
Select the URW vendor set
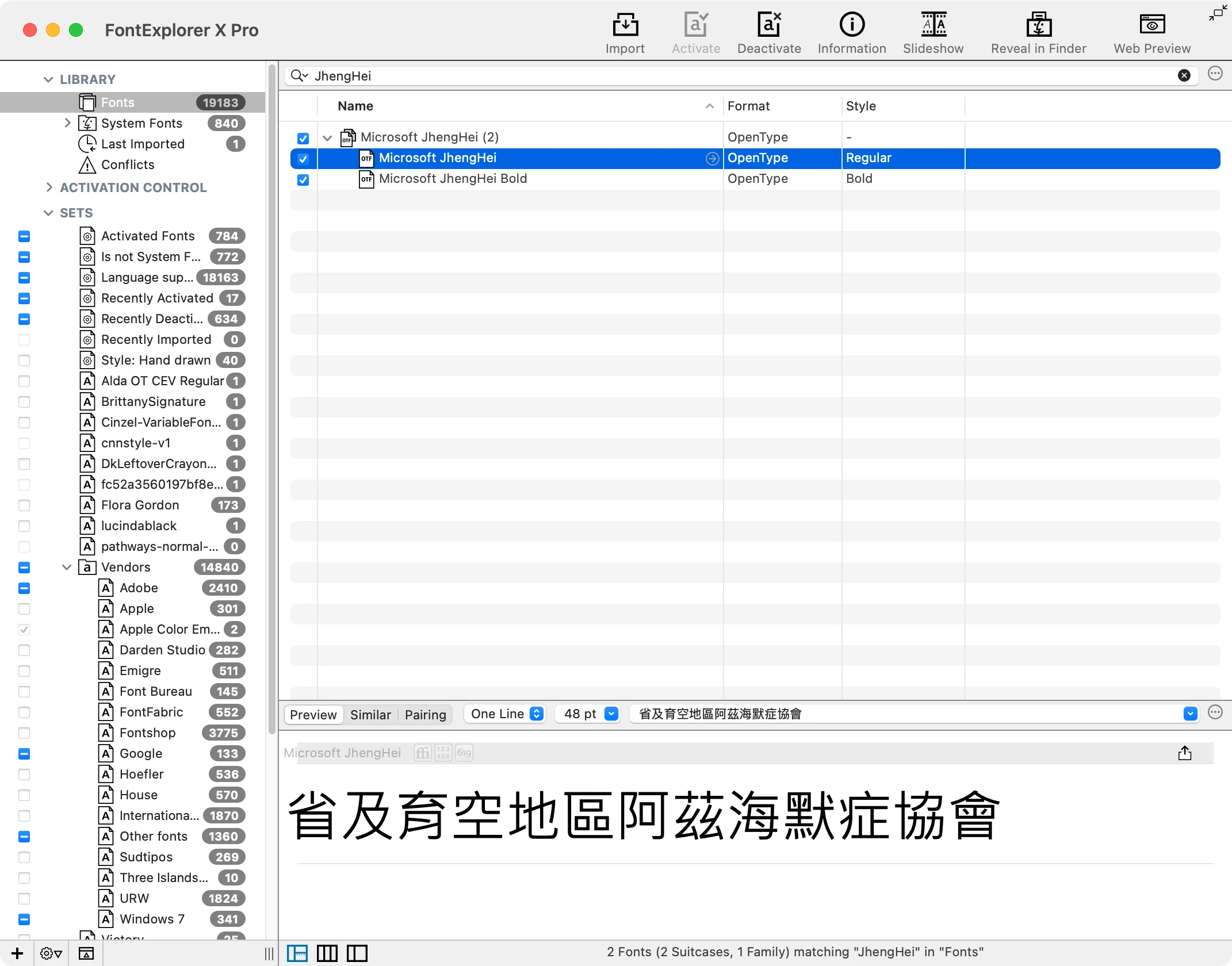[135, 899]
